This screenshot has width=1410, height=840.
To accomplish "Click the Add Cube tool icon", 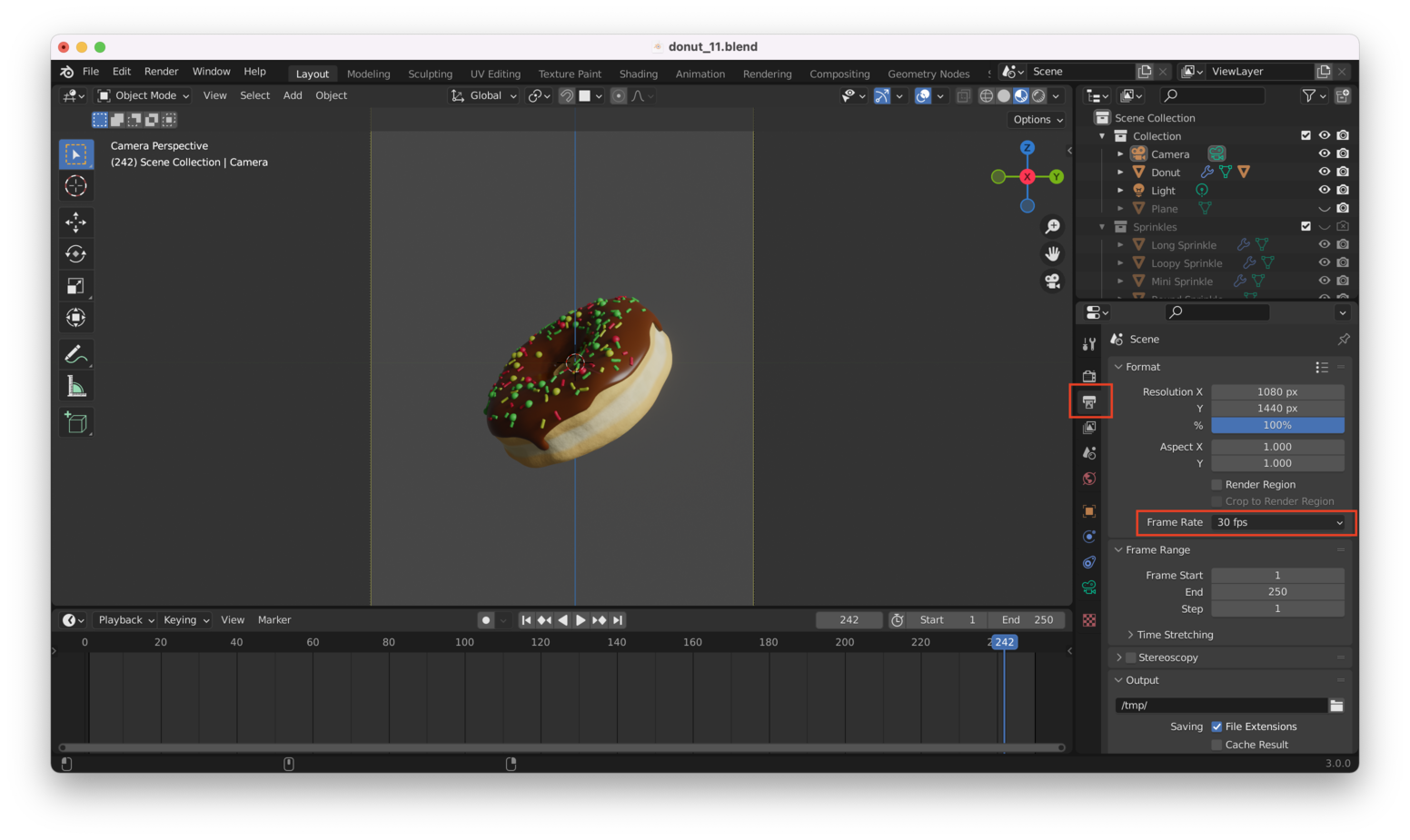I will [76, 422].
